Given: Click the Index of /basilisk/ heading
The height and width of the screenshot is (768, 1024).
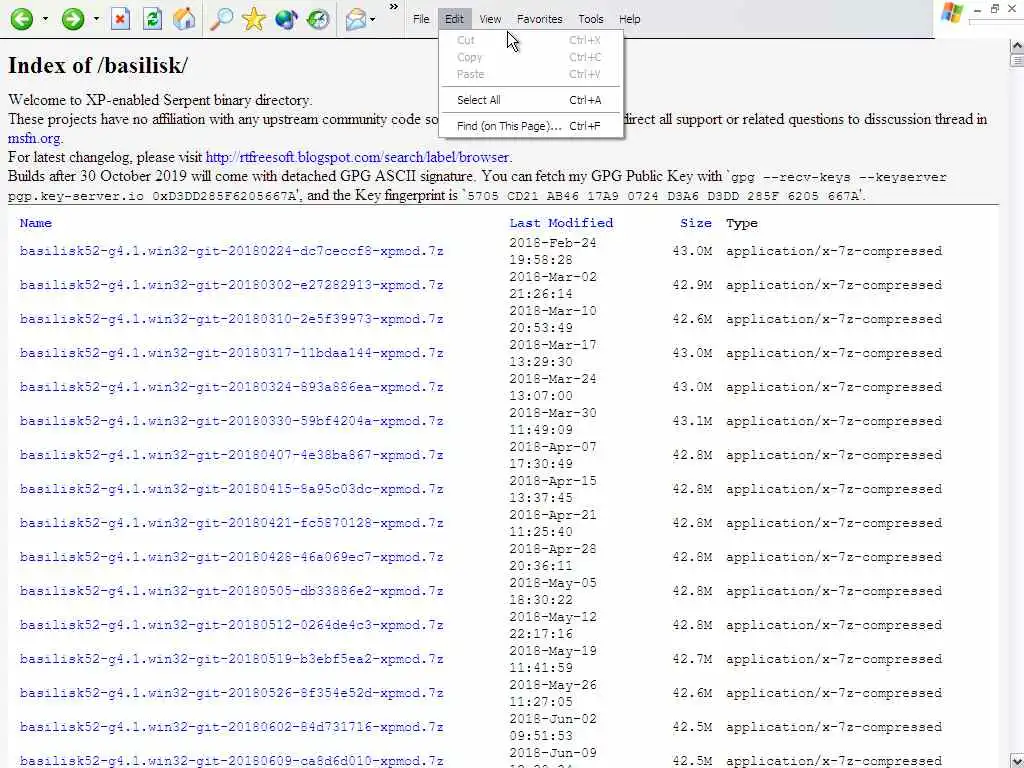Looking at the screenshot, I should click(98, 65).
